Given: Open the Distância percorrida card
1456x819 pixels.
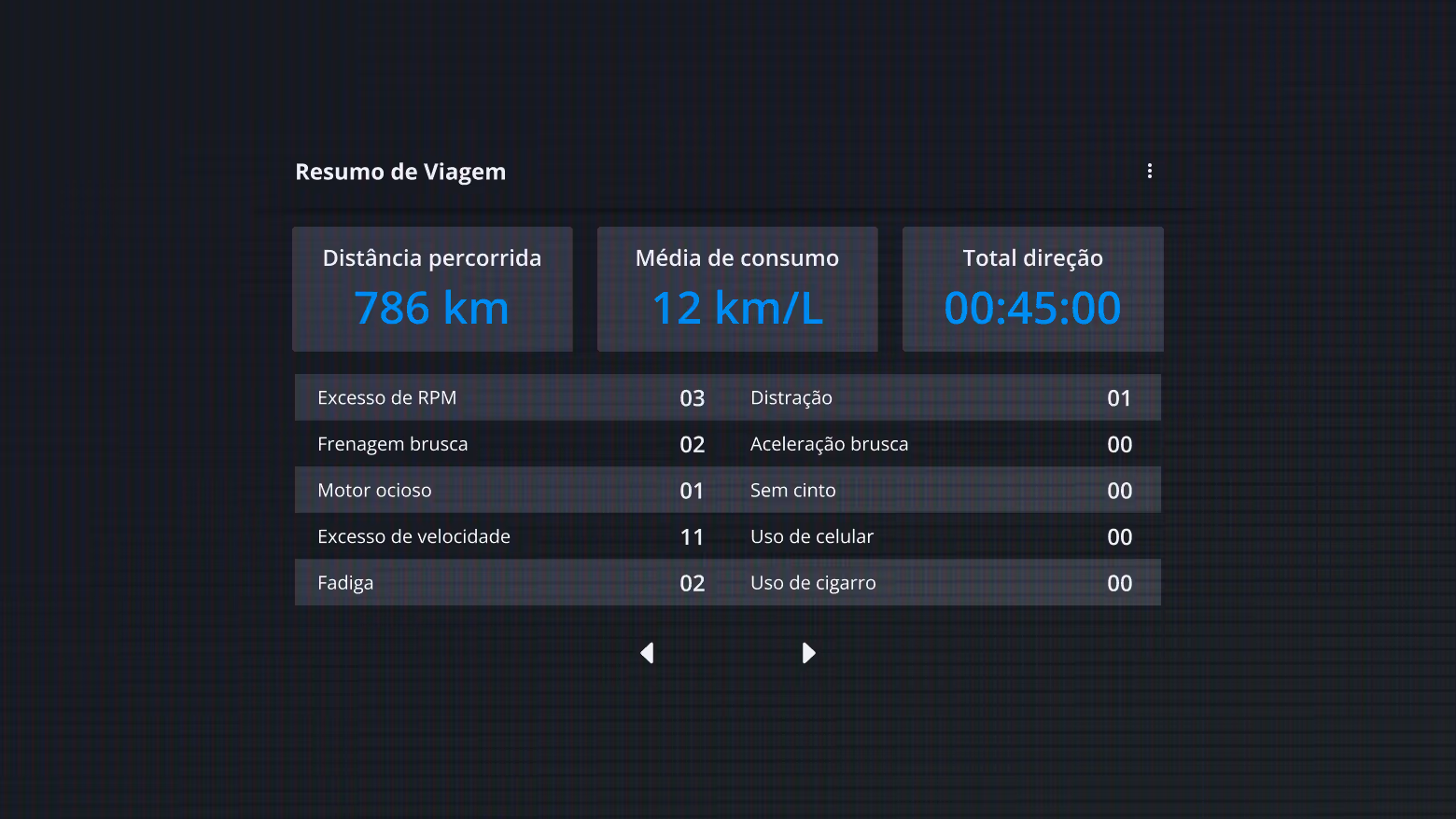Looking at the screenshot, I should coord(432,288).
